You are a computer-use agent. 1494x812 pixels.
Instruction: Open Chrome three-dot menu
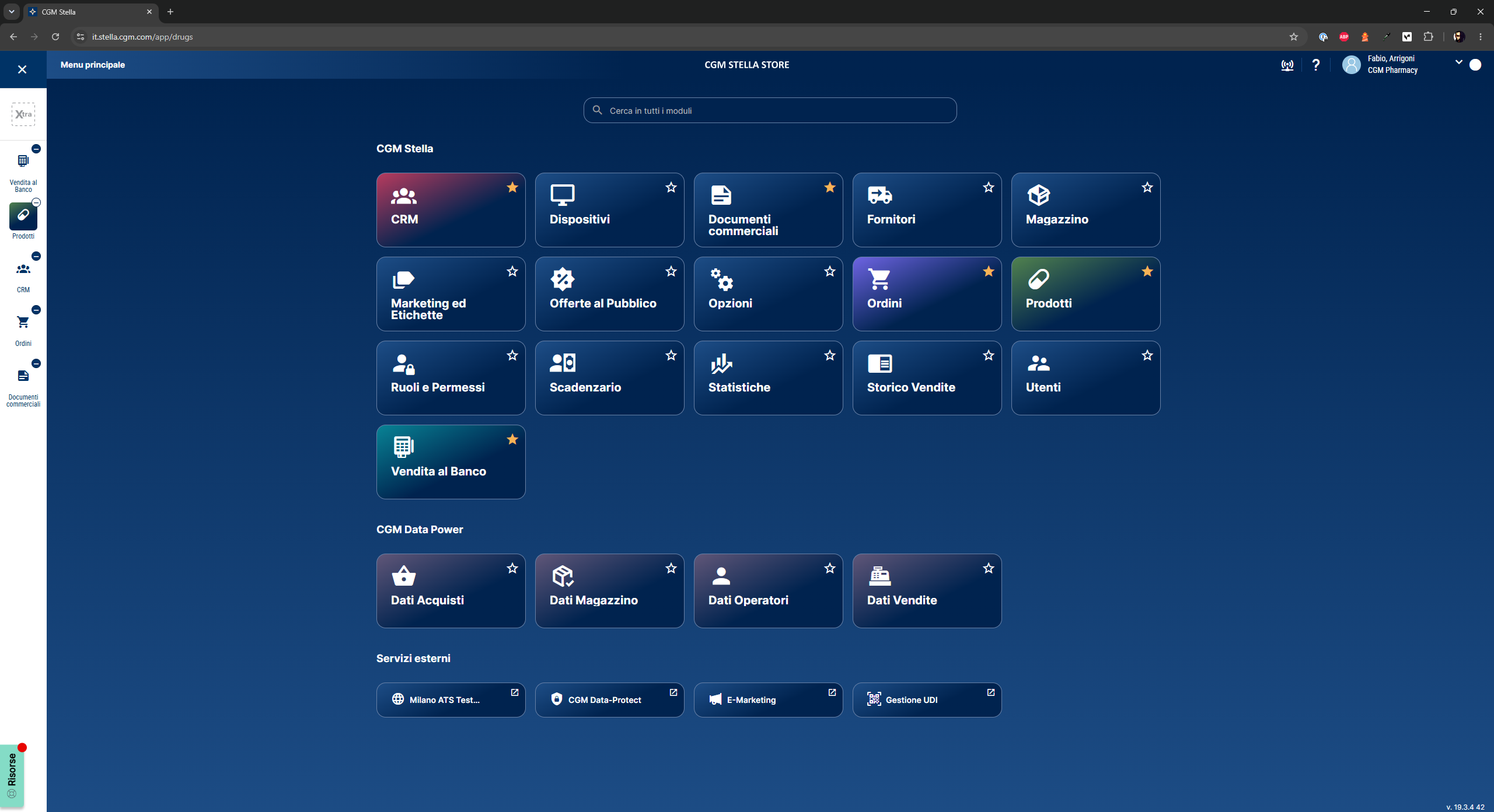[1481, 37]
